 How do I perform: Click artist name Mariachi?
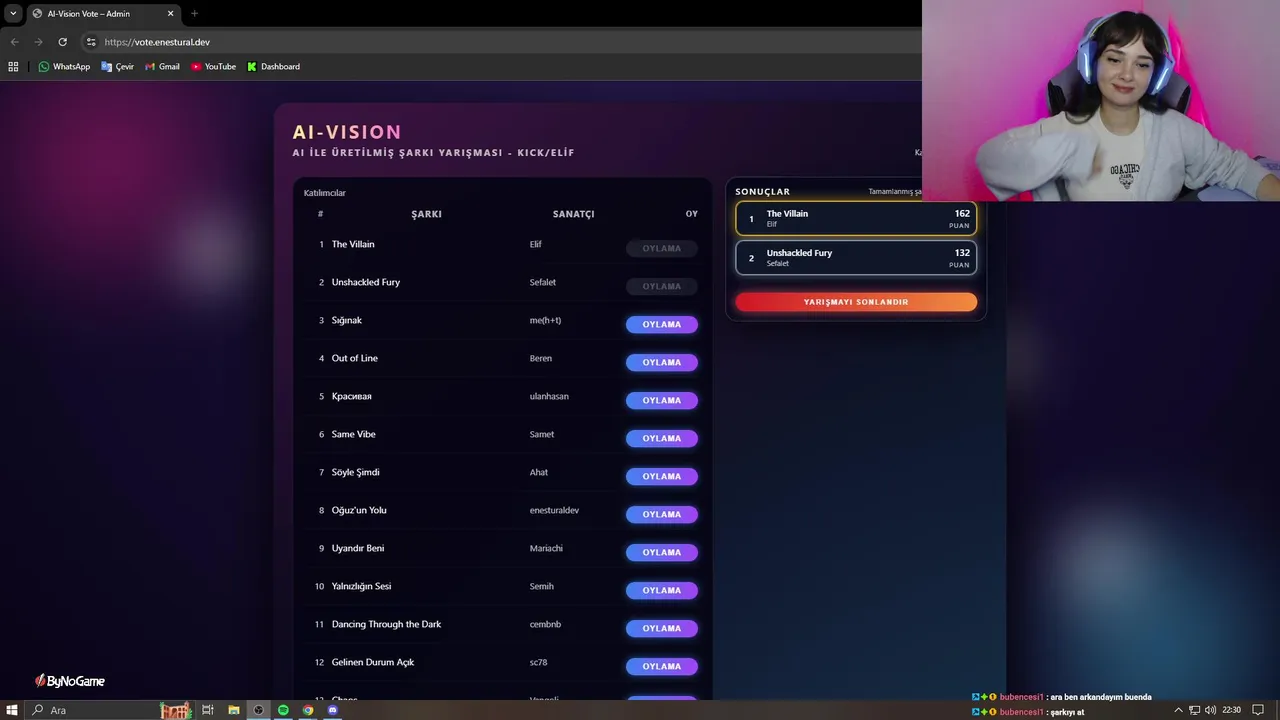click(546, 548)
